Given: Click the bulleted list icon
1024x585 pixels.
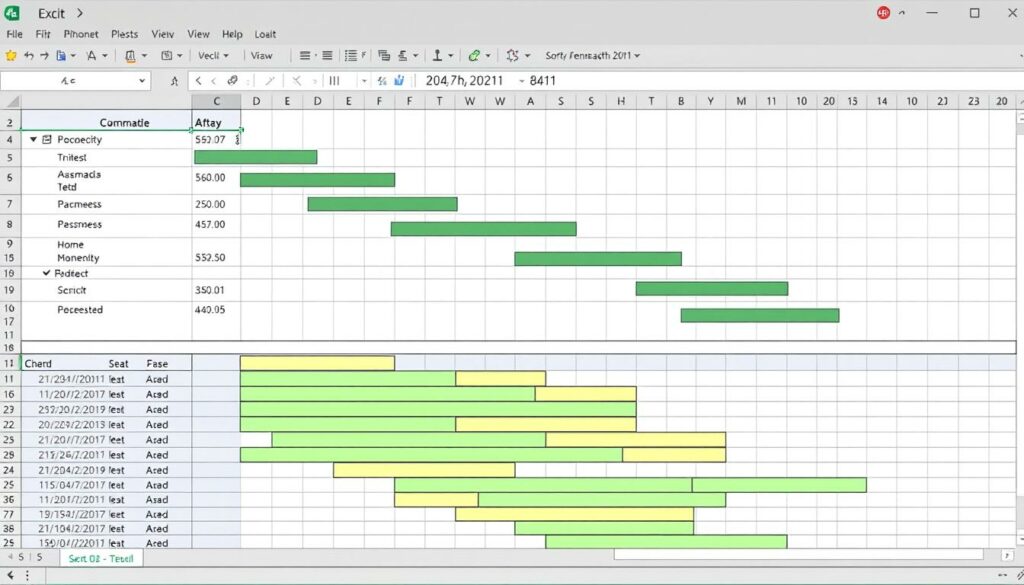Looking at the screenshot, I should pyautogui.click(x=351, y=55).
